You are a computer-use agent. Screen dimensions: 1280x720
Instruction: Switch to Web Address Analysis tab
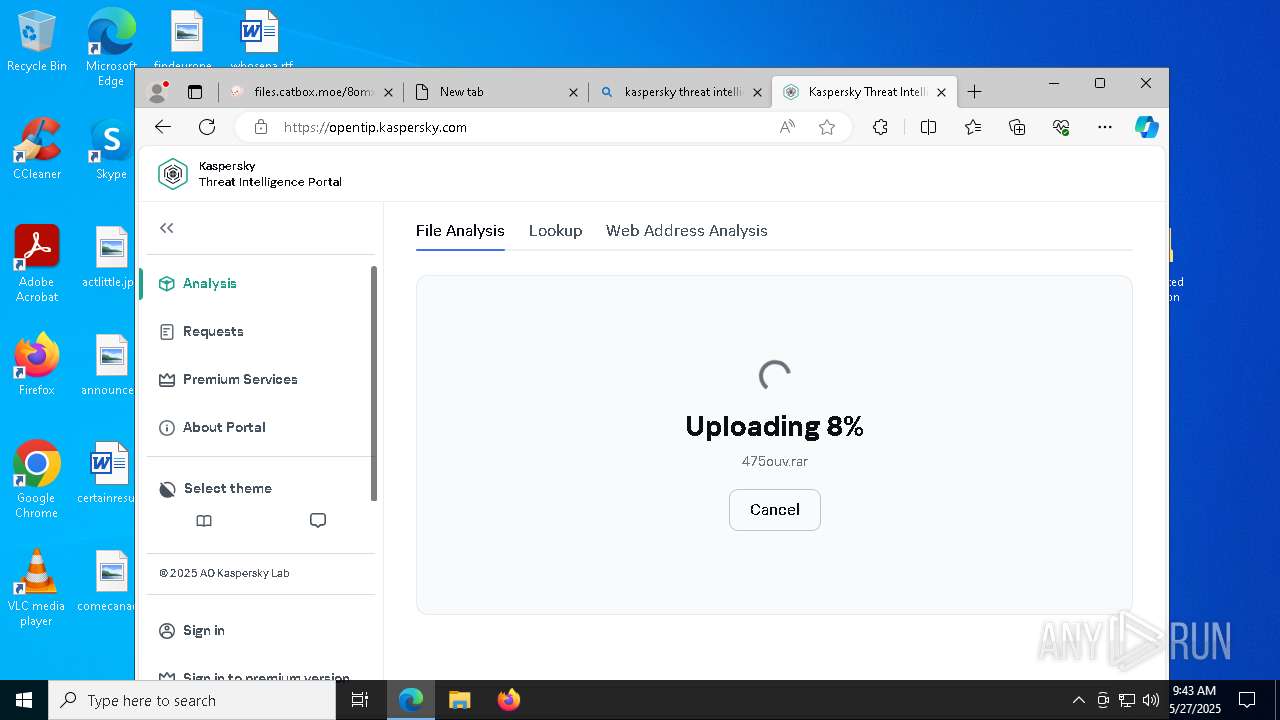tap(687, 230)
